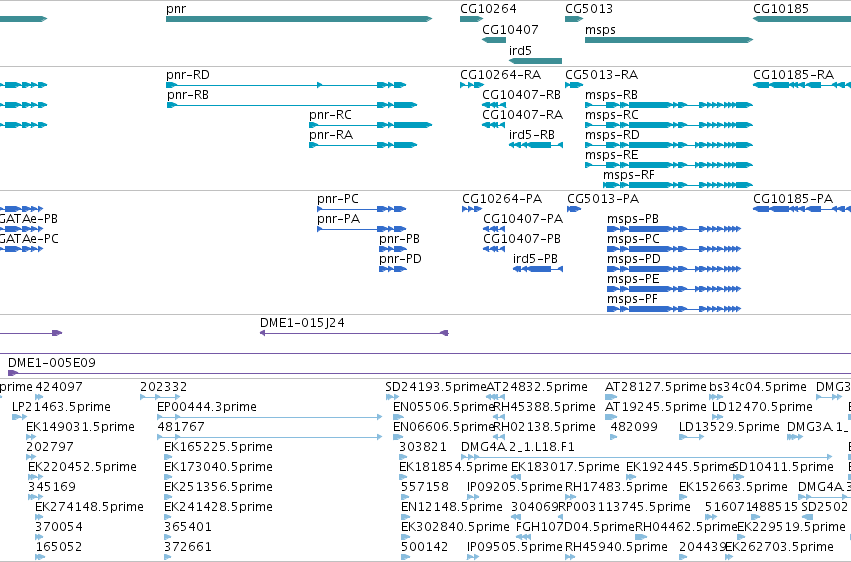Select protein msps-PE
851x562 pixels.
pyautogui.click(x=674, y=290)
